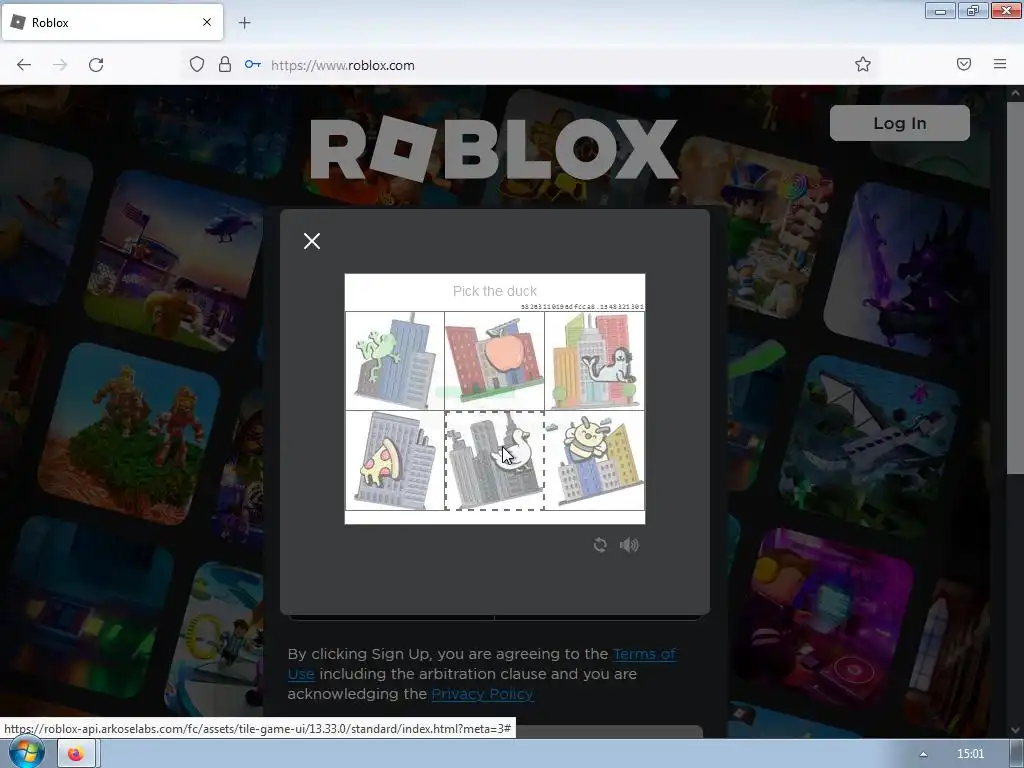This screenshot has width=1024, height=768.
Task: Select the frog on building tile
Action: coord(394,361)
